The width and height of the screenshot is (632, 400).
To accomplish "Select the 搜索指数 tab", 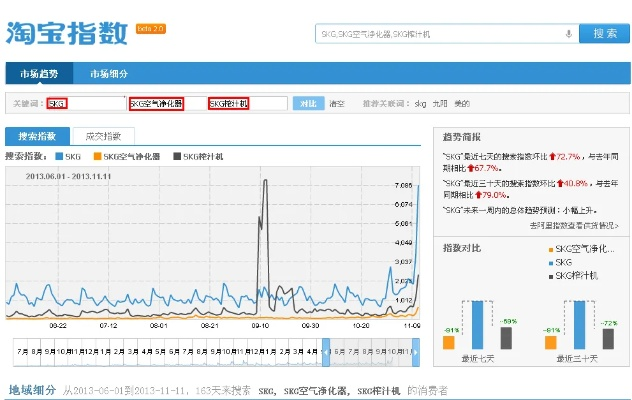I will tap(37, 136).
